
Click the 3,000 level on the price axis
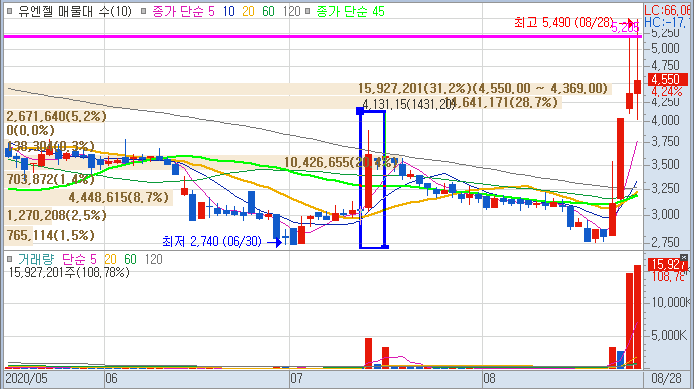(x=665, y=214)
